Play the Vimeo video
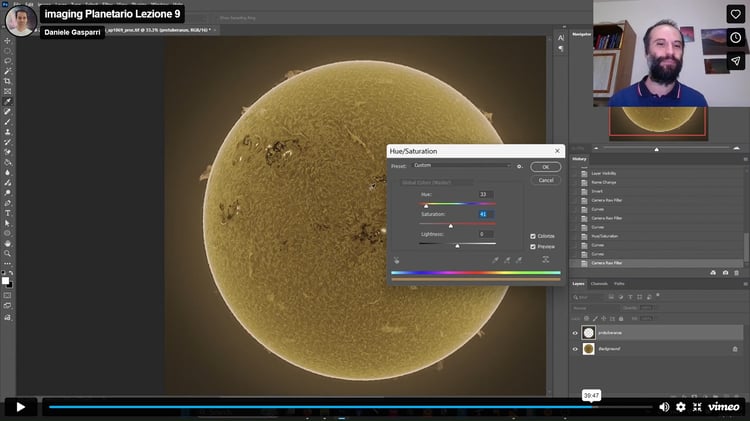The image size is (750, 421). coord(21,407)
